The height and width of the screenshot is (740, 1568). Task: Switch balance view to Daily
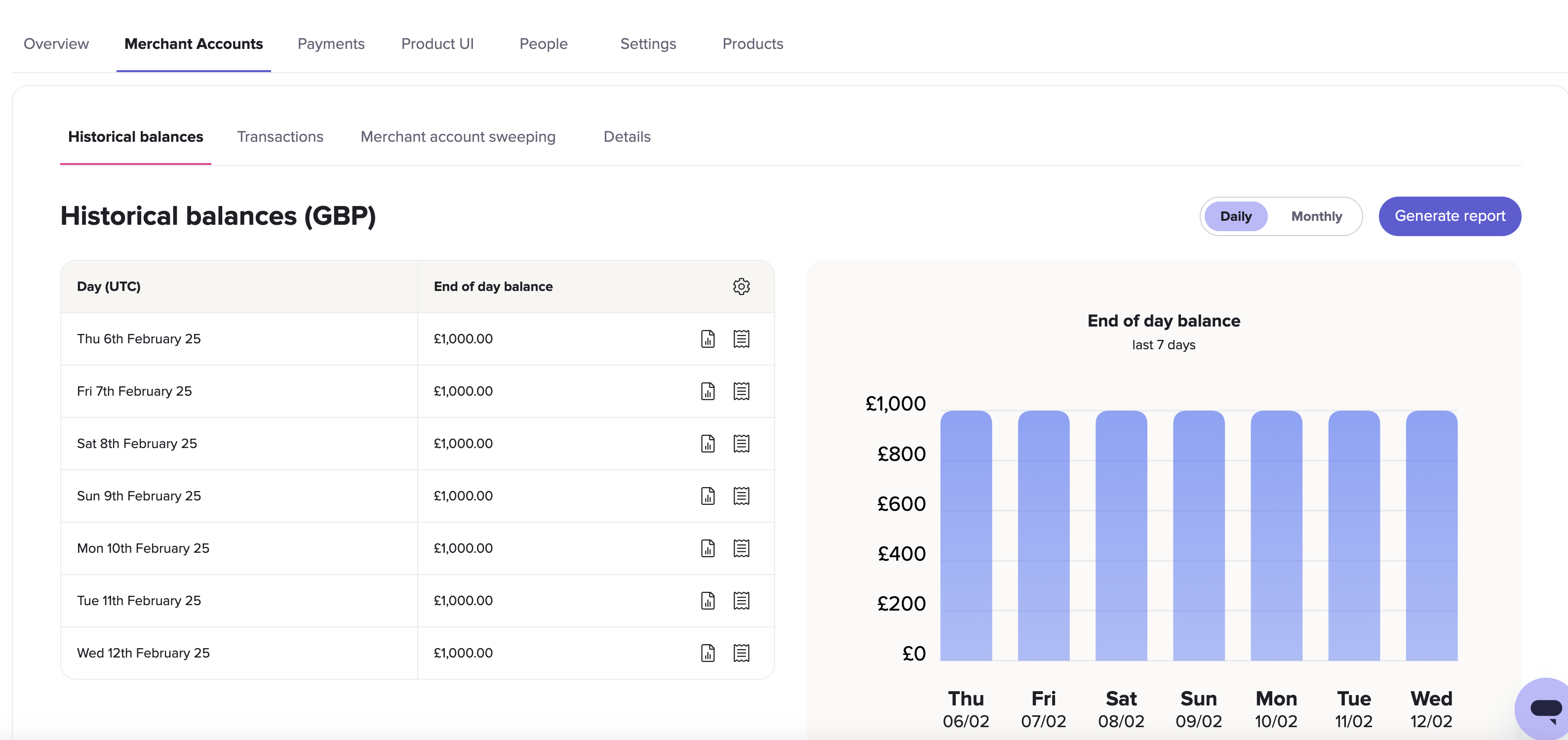(x=1235, y=216)
